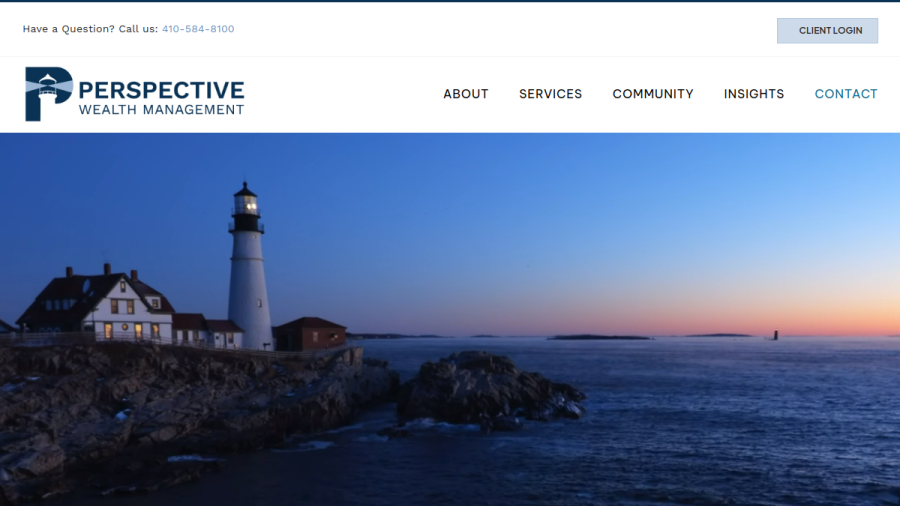Go to the Services menu item
Screen dimensions: 900x506
550,94
